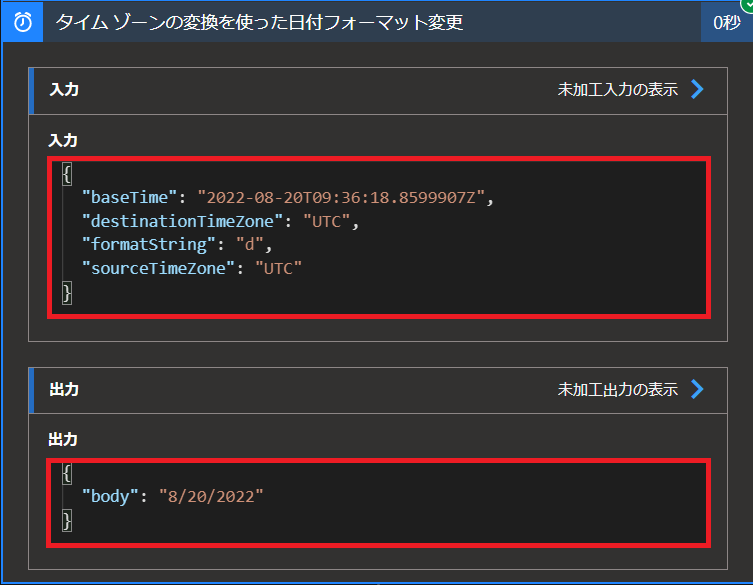Click the "body" key in output

click(110, 497)
